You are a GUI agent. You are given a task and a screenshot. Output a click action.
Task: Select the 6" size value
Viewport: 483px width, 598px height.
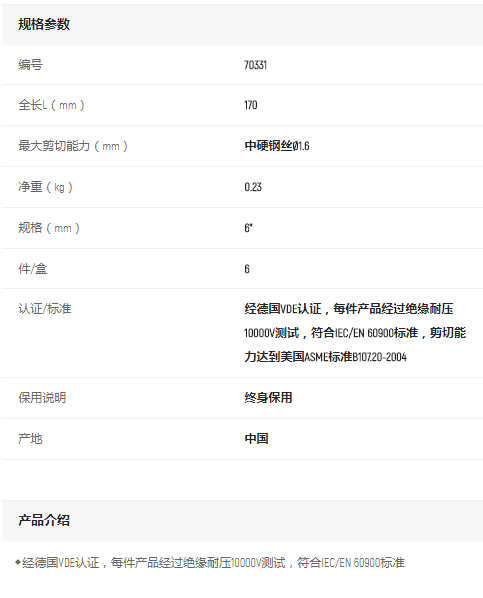point(248,228)
